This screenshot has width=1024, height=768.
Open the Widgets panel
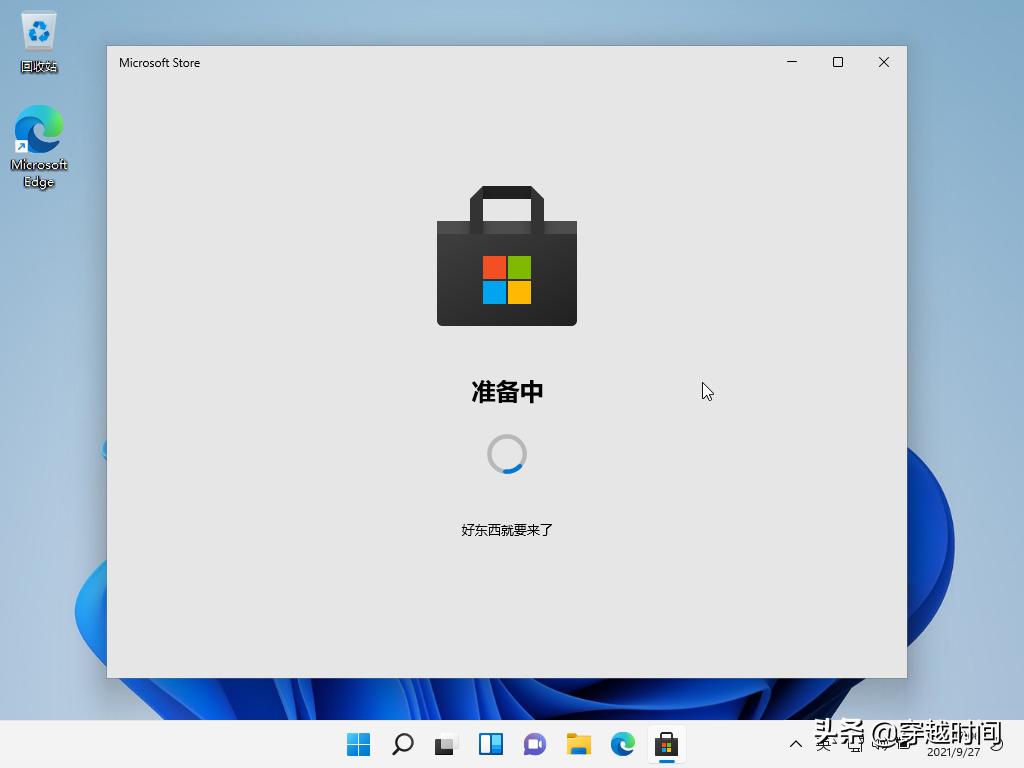click(490, 744)
